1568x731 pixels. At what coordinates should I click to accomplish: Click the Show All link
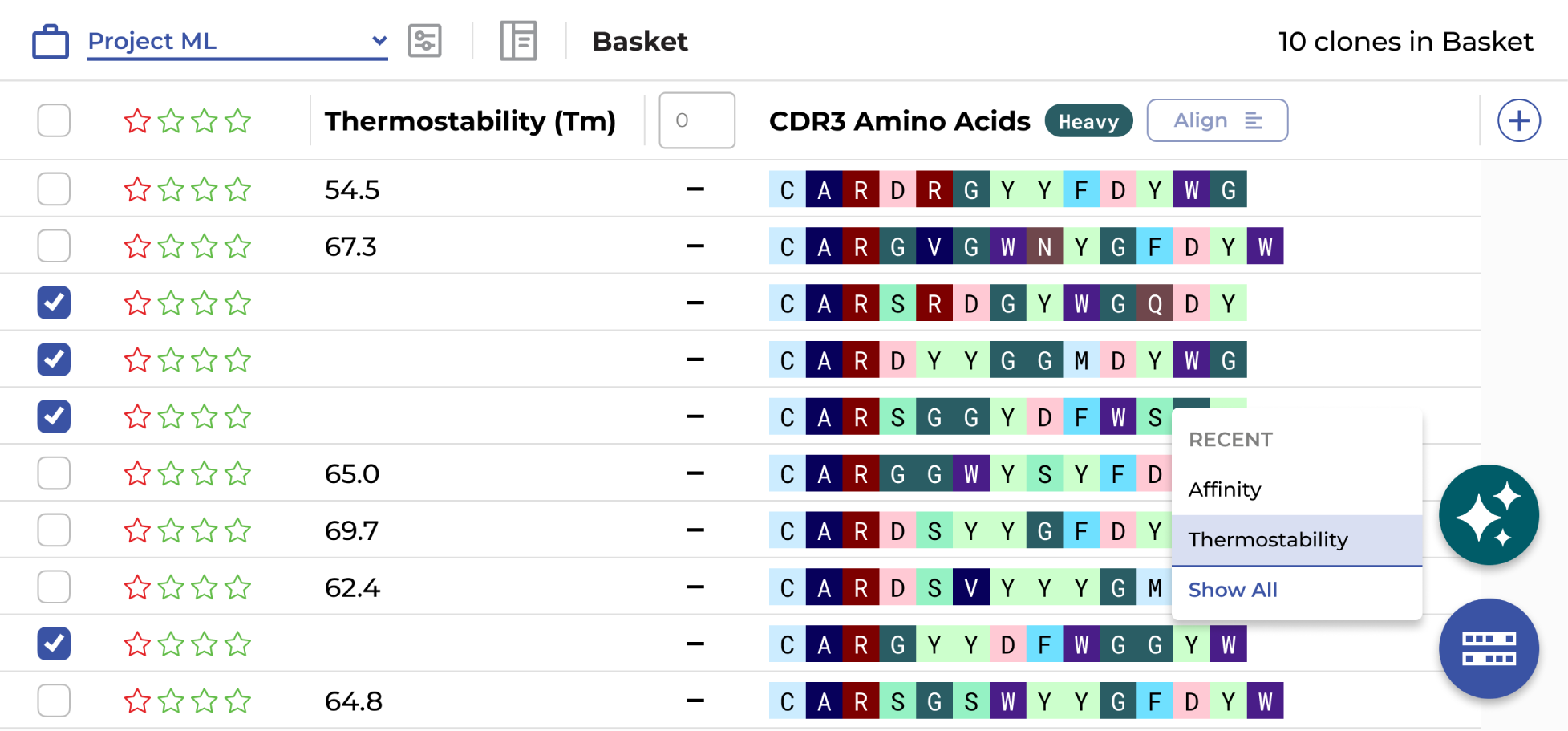(x=1233, y=590)
